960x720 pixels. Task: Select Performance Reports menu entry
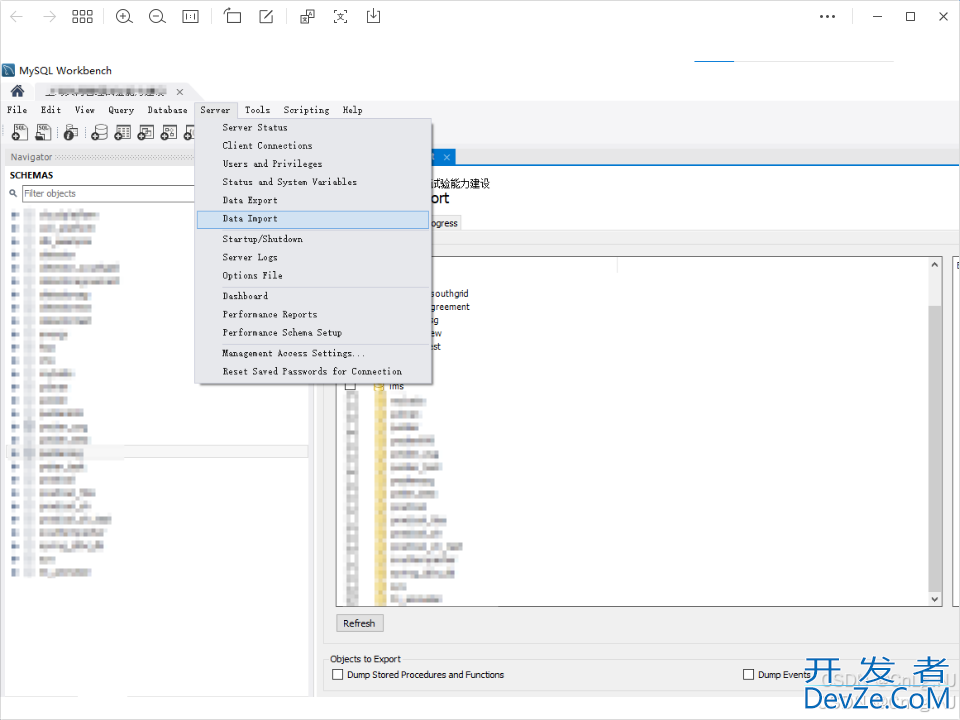pos(313,314)
